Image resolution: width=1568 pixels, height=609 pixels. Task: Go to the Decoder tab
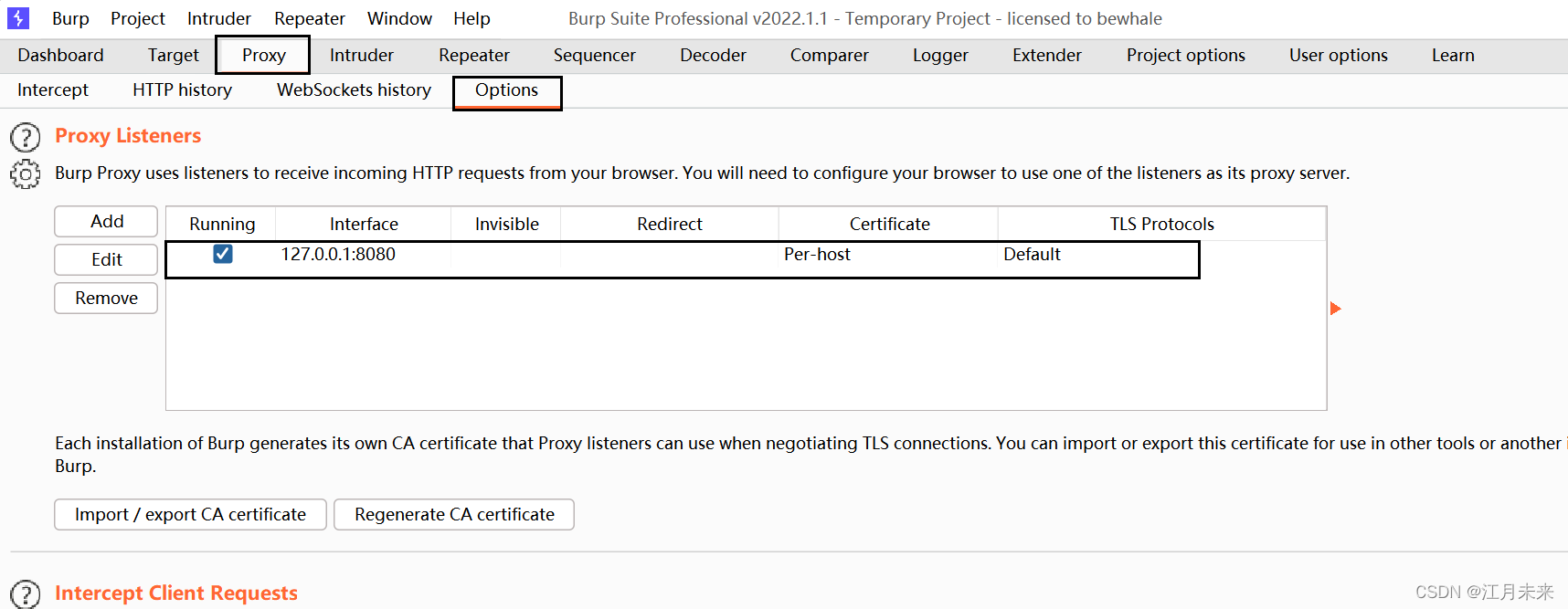tap(714, 55)
